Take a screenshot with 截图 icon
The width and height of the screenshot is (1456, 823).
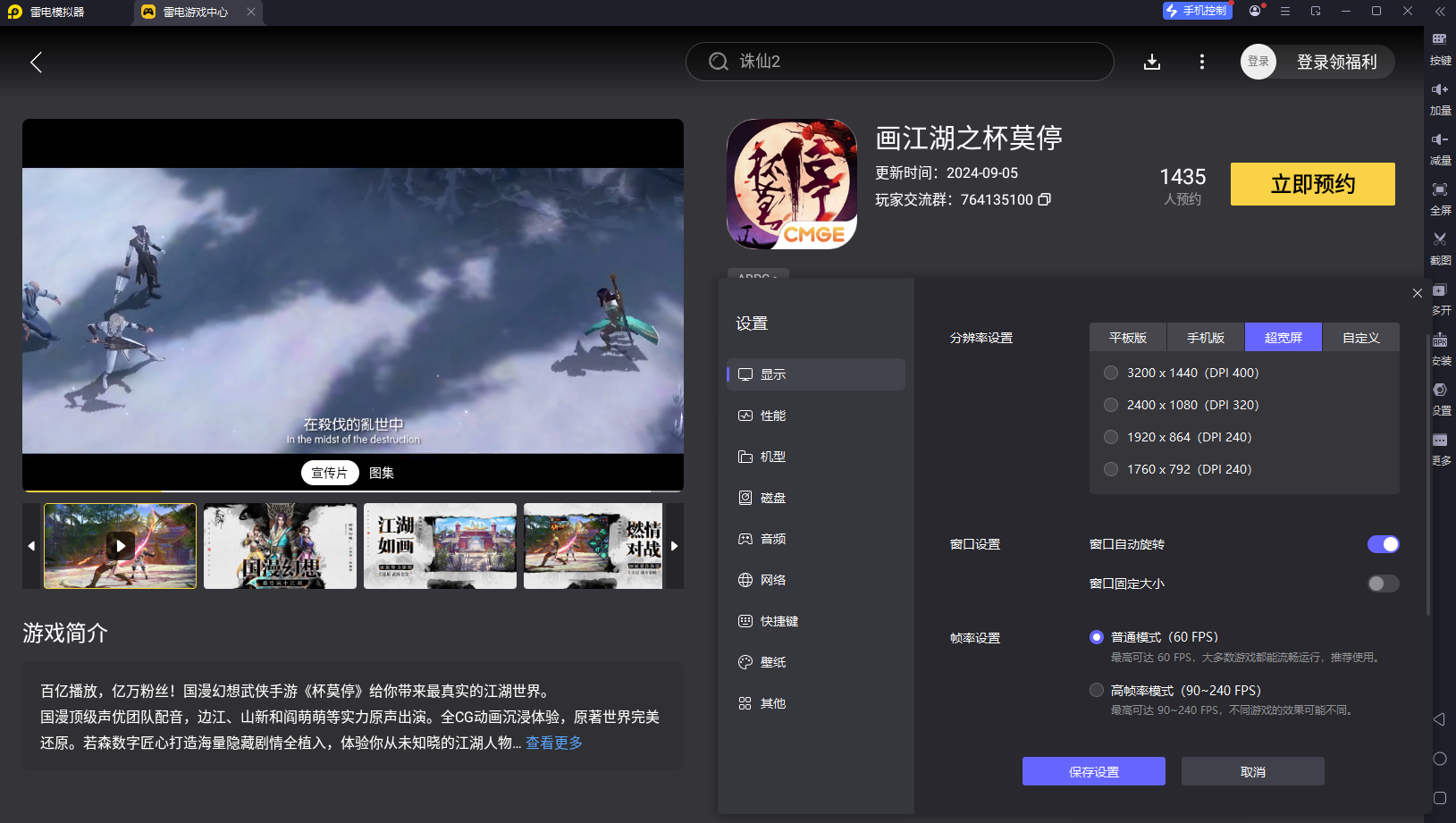pyautogui.click(x=1440, y=249)
